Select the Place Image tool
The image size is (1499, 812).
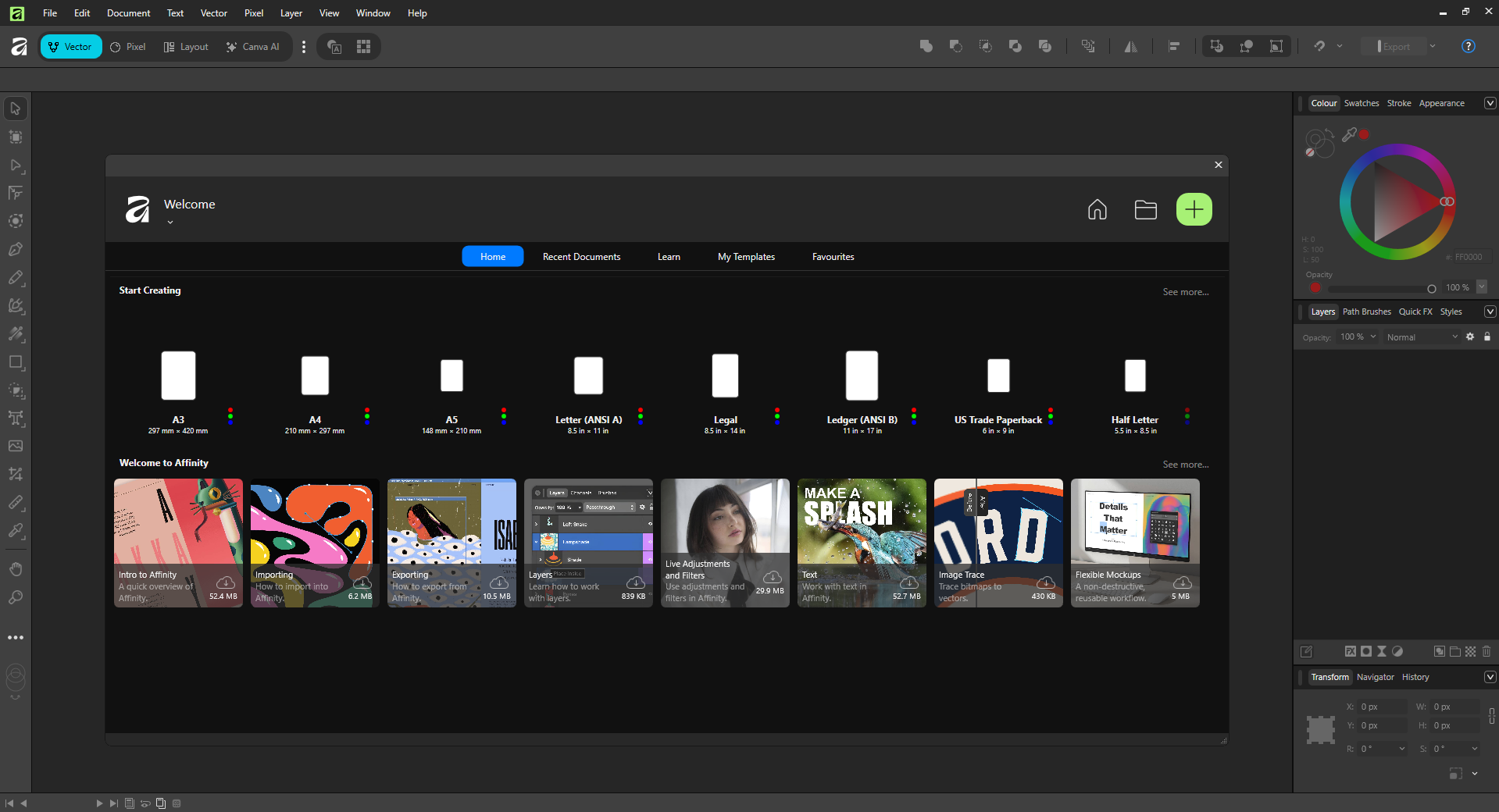16,446
